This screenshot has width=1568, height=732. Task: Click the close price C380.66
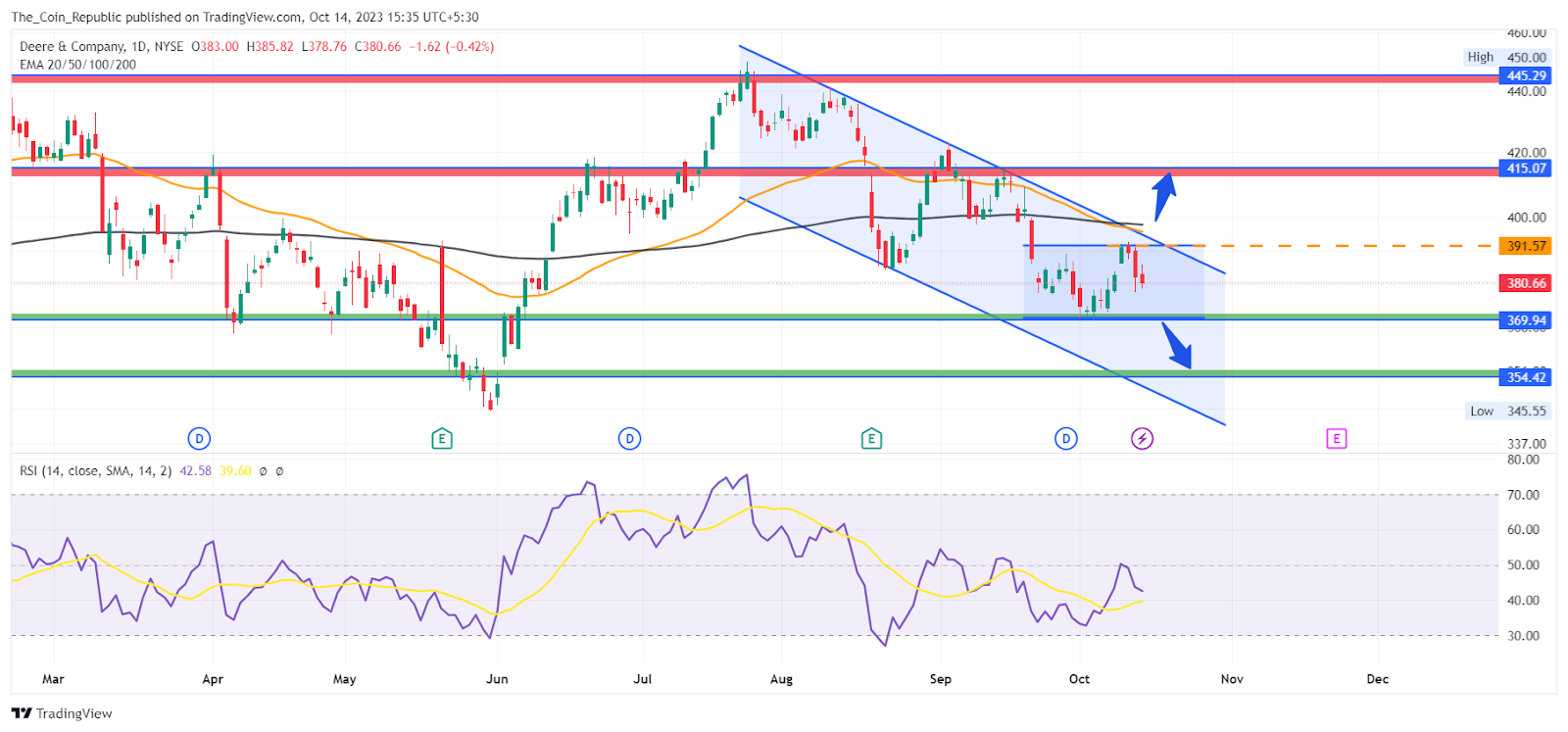pos(377,46)
